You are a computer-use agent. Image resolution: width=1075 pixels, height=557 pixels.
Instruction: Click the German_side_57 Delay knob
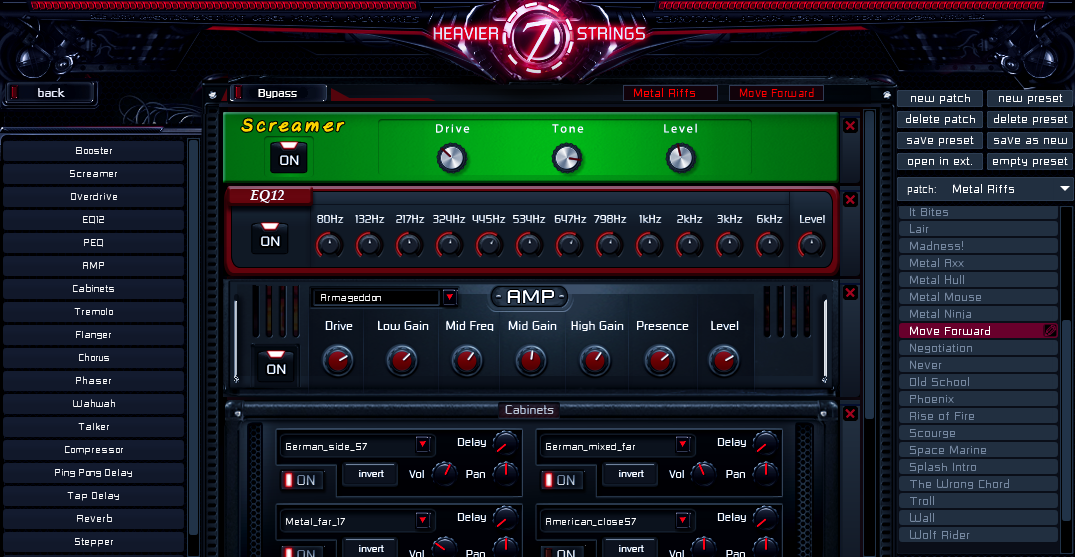[505, 443]
